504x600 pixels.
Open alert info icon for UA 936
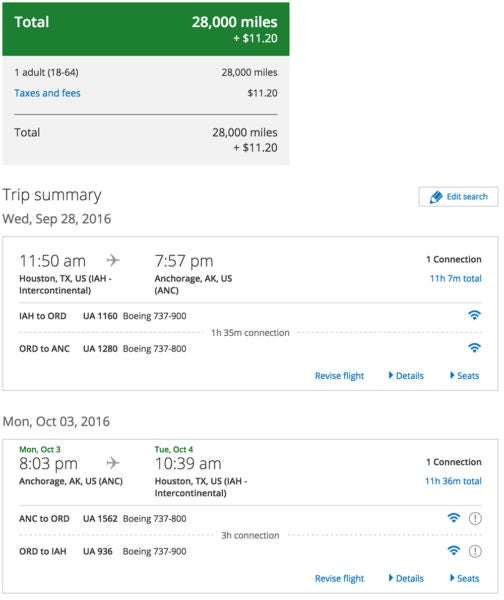point(475,551)
